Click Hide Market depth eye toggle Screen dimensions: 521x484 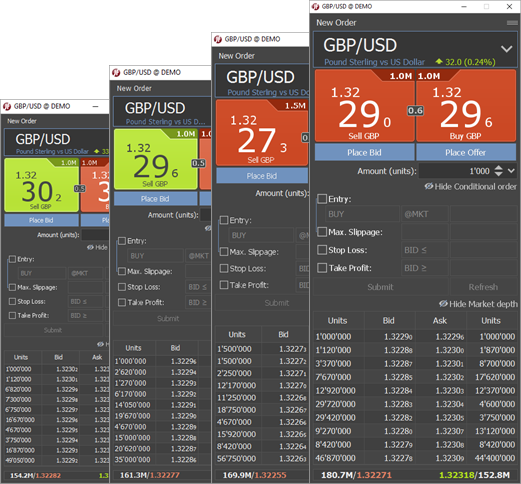[478, 304]
